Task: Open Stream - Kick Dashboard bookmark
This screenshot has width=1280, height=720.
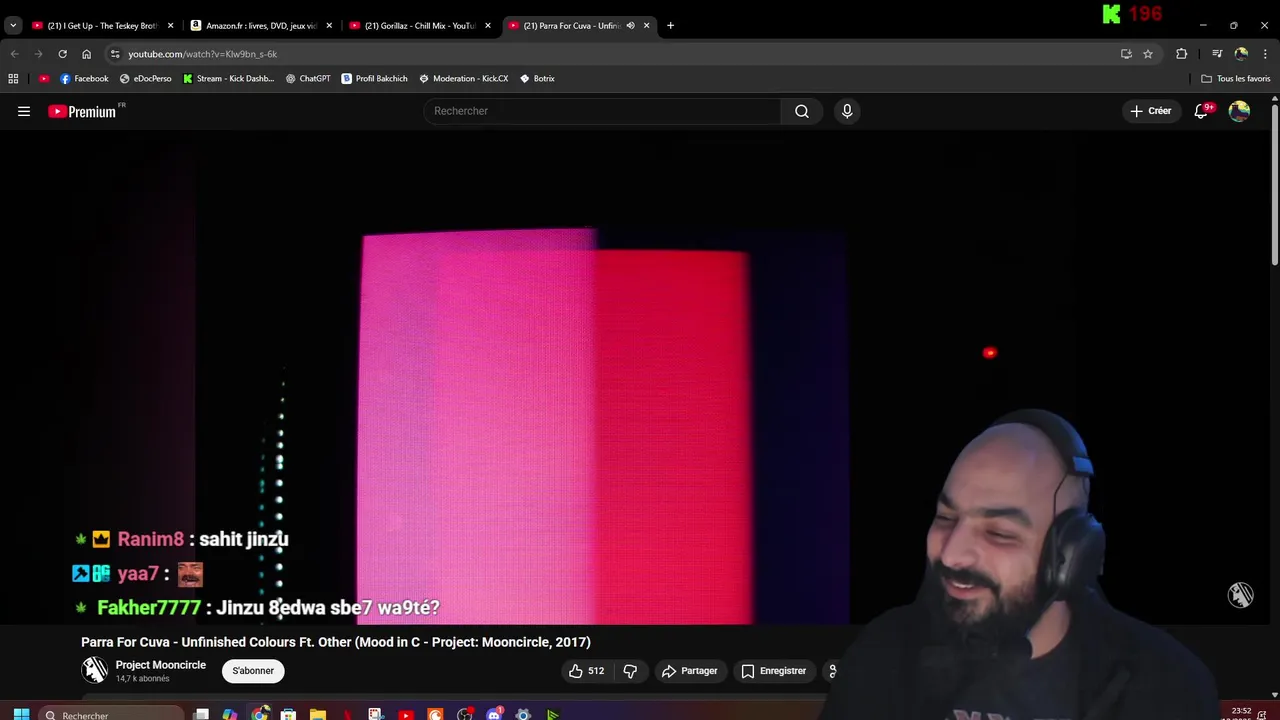Action: click(x=228, y=78)
